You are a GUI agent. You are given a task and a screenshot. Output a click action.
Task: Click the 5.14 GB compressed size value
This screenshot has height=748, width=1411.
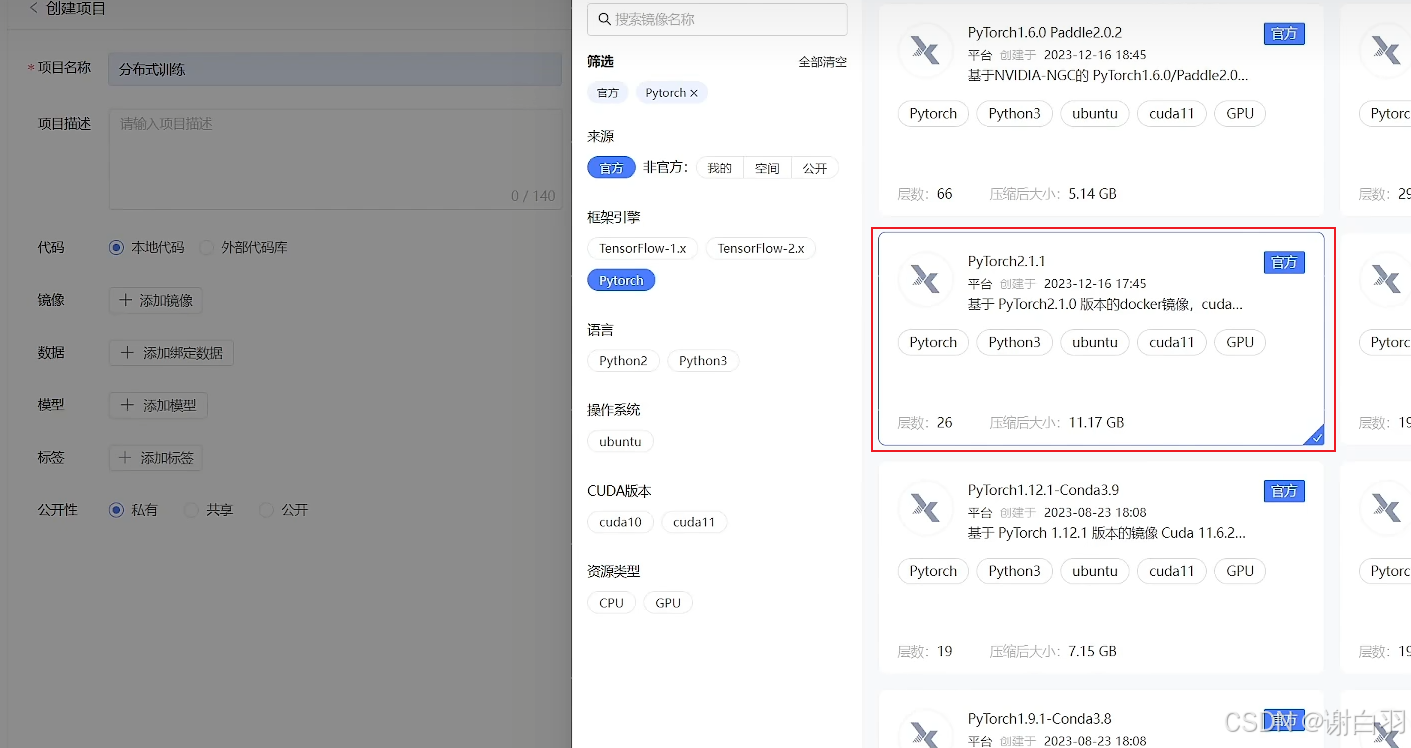tap(1092, 194)
